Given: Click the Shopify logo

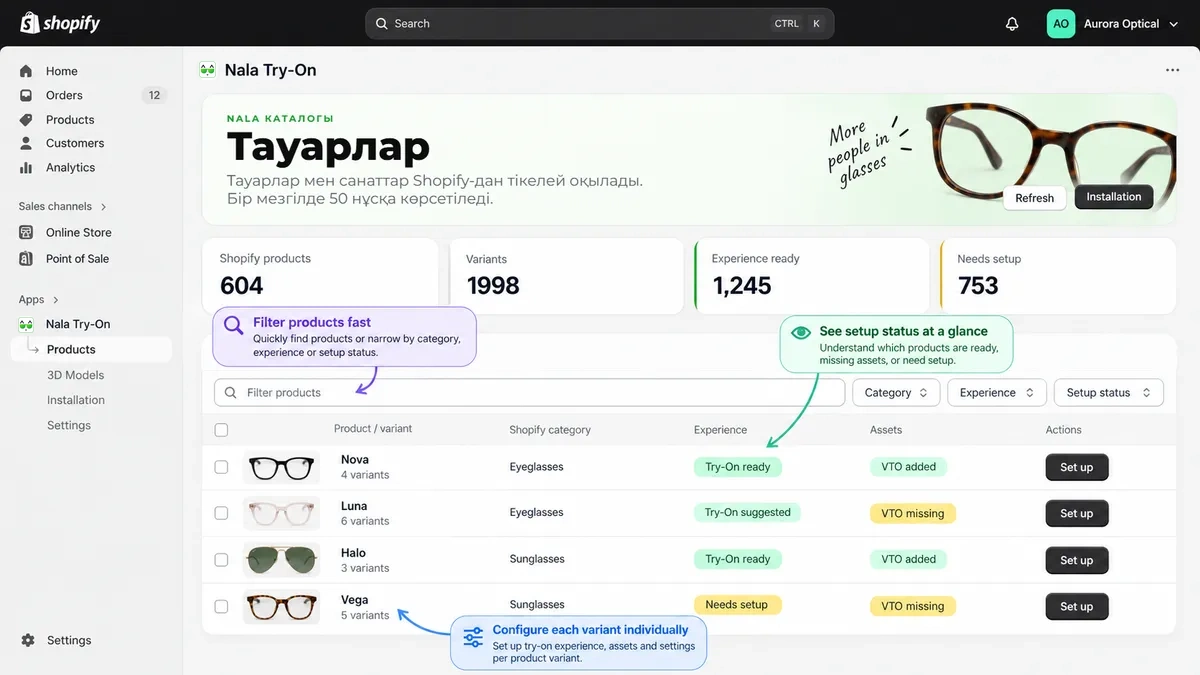Looking at the screenshot, I should point(60,23).
